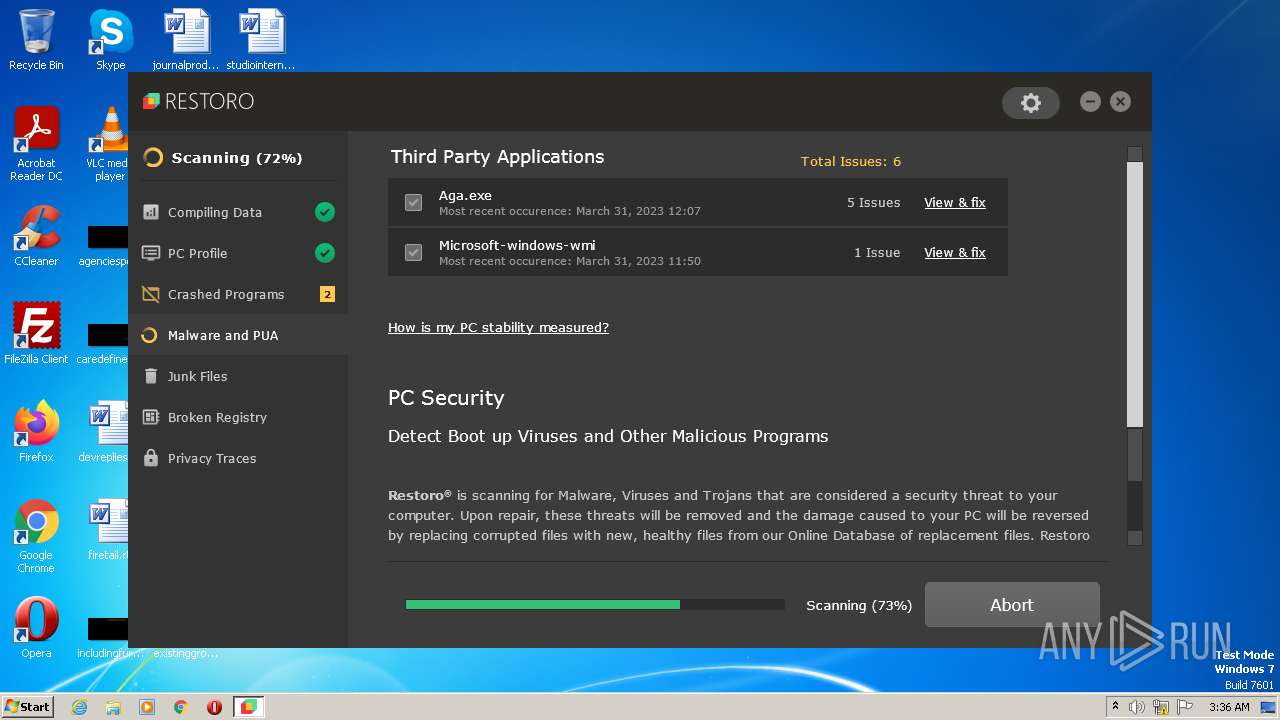Click the scan progress bar
Screen dimensions: 1280x720
click(595, 605)
